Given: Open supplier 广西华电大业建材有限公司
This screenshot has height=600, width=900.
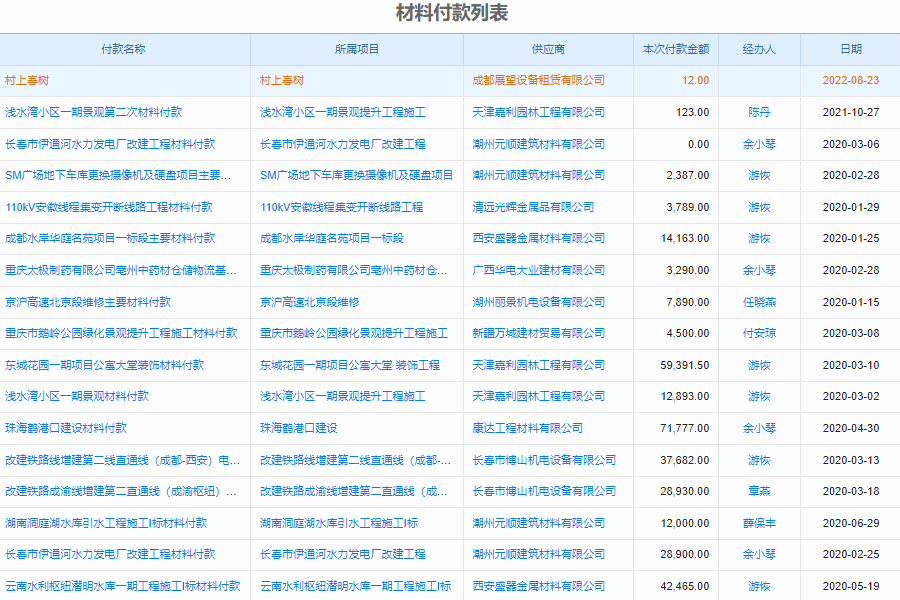Looking at the screenshot, I should 538,270.
